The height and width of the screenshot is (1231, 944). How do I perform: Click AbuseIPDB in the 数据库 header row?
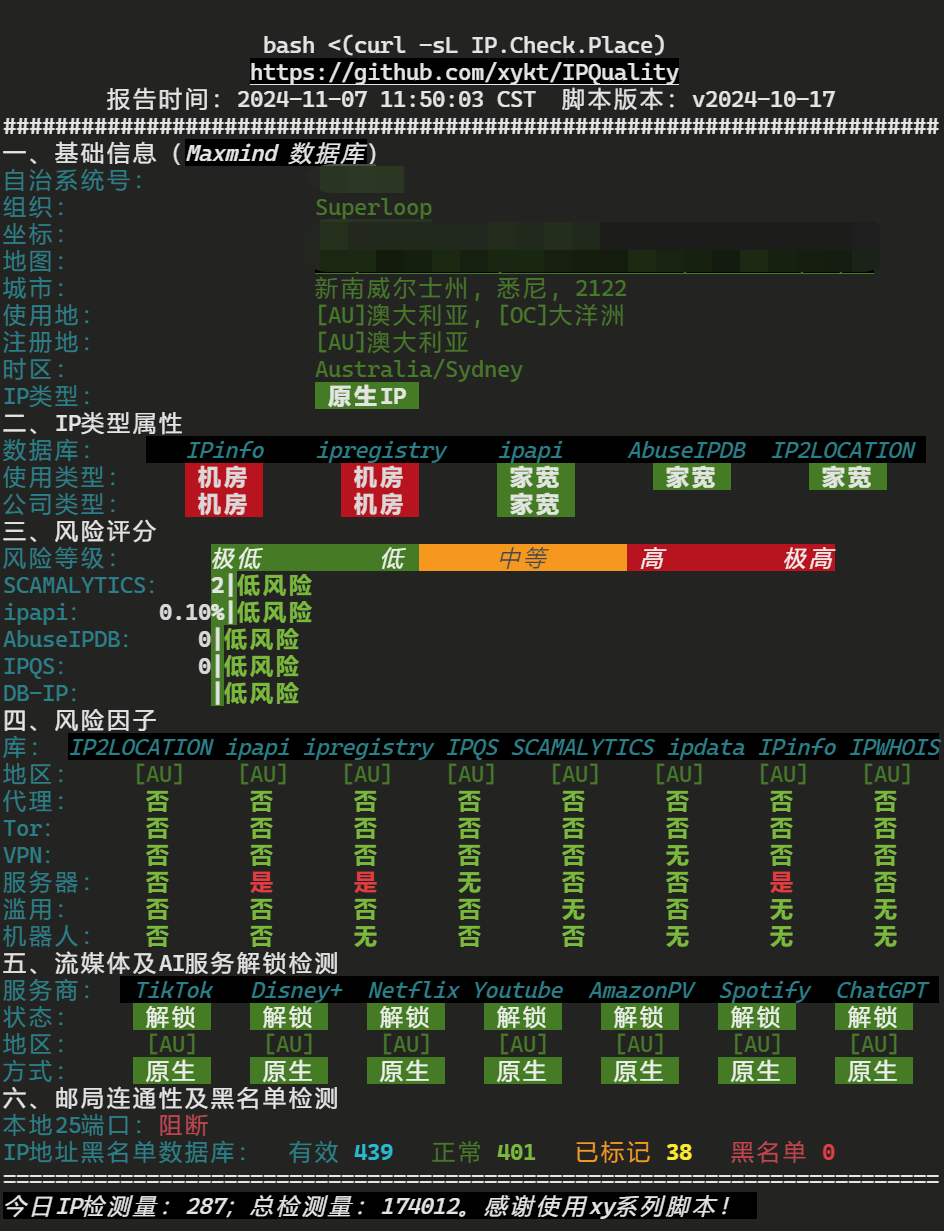point(687,450)
